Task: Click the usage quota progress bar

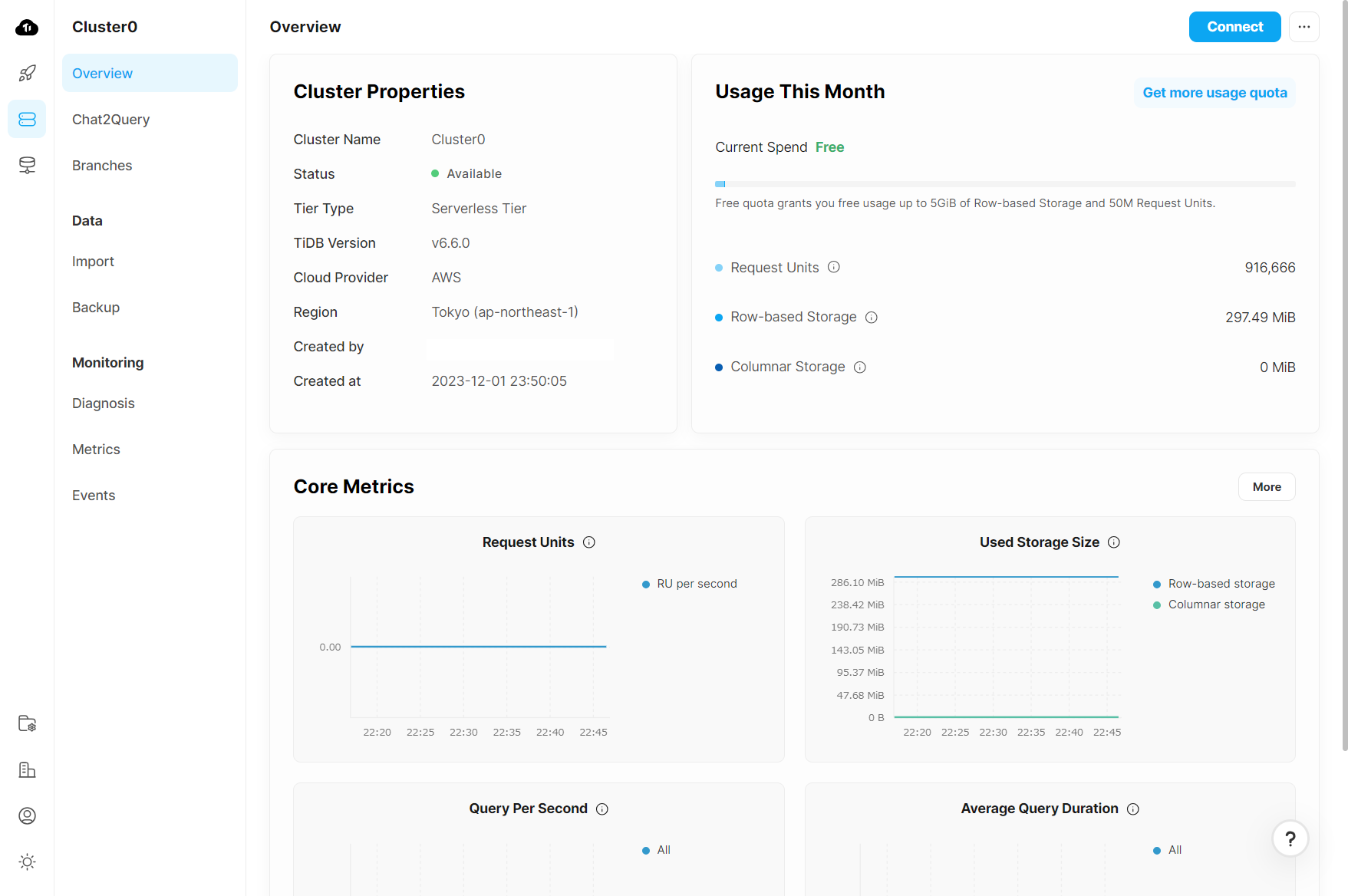Action: point(1005,184)
